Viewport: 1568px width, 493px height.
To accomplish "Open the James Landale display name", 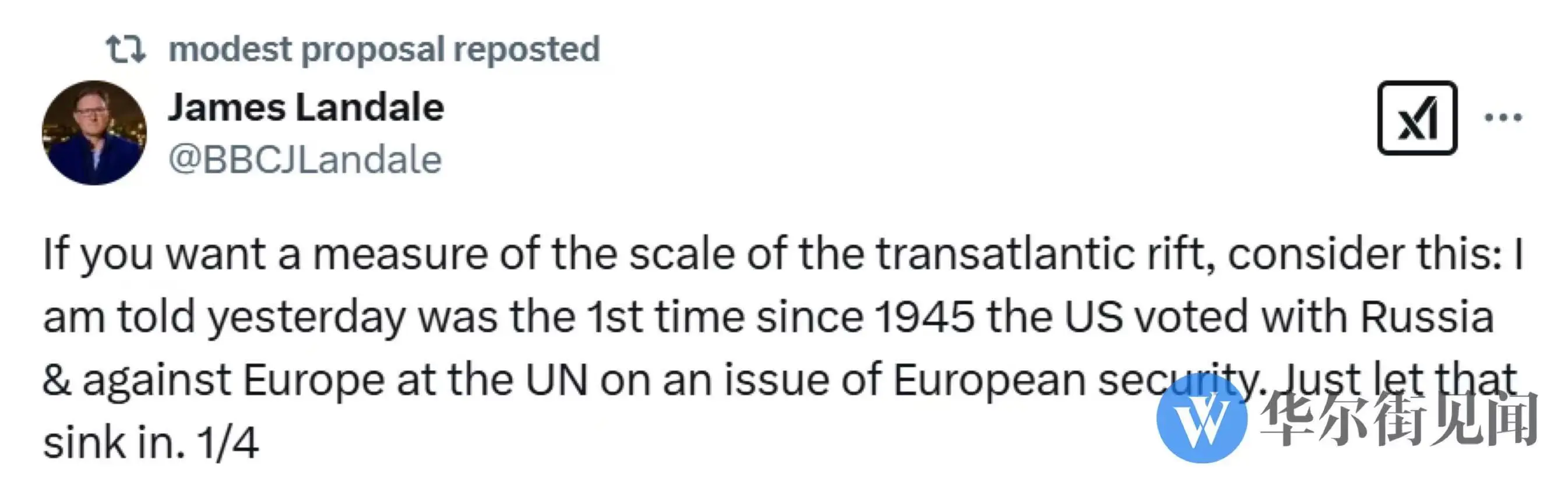I will [306, 108].
